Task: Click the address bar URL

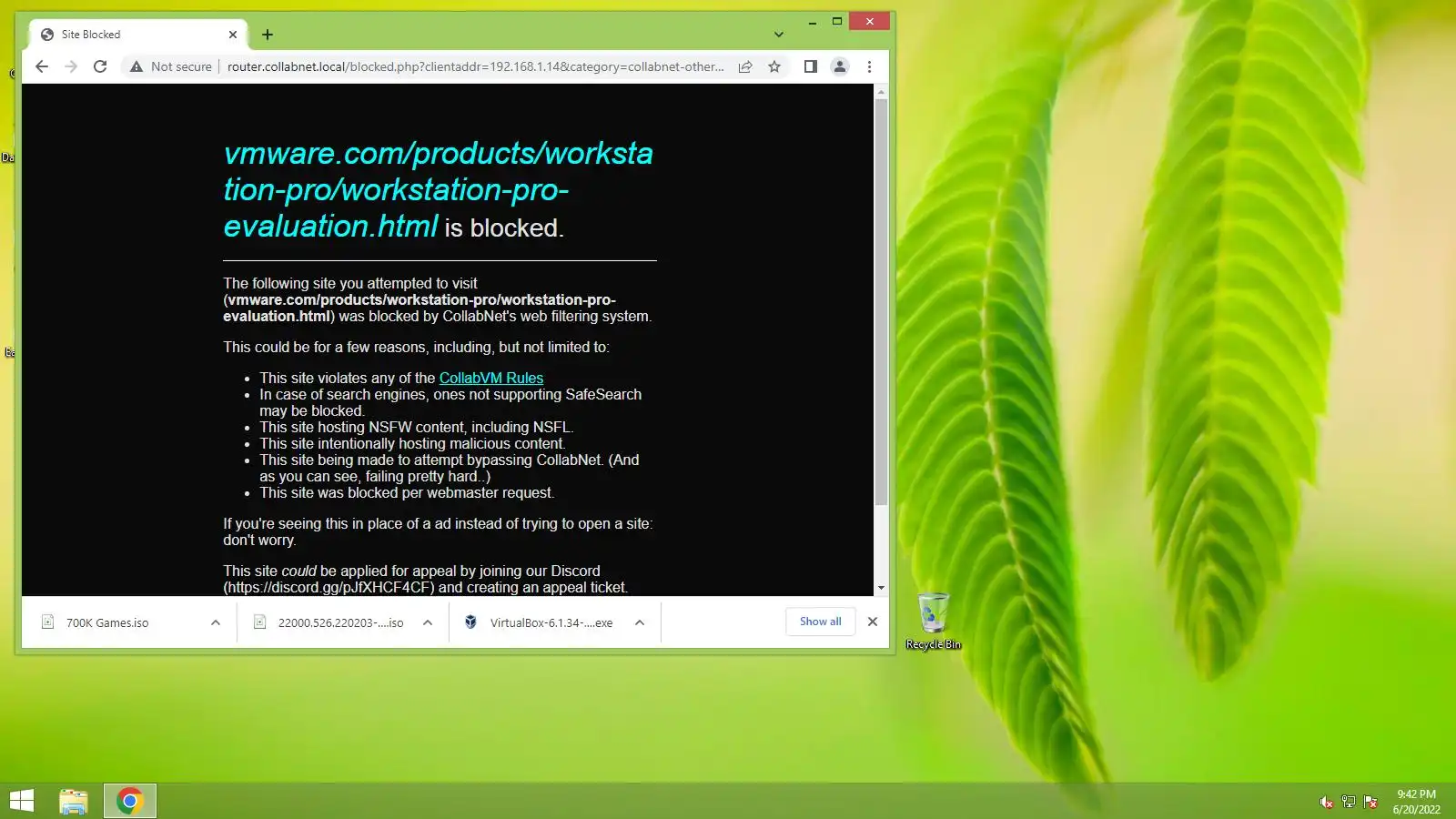Action: (475, 66)
